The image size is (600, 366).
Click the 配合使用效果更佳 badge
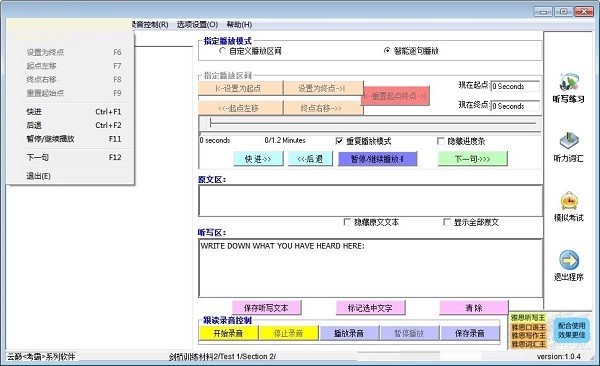point(571,330)
